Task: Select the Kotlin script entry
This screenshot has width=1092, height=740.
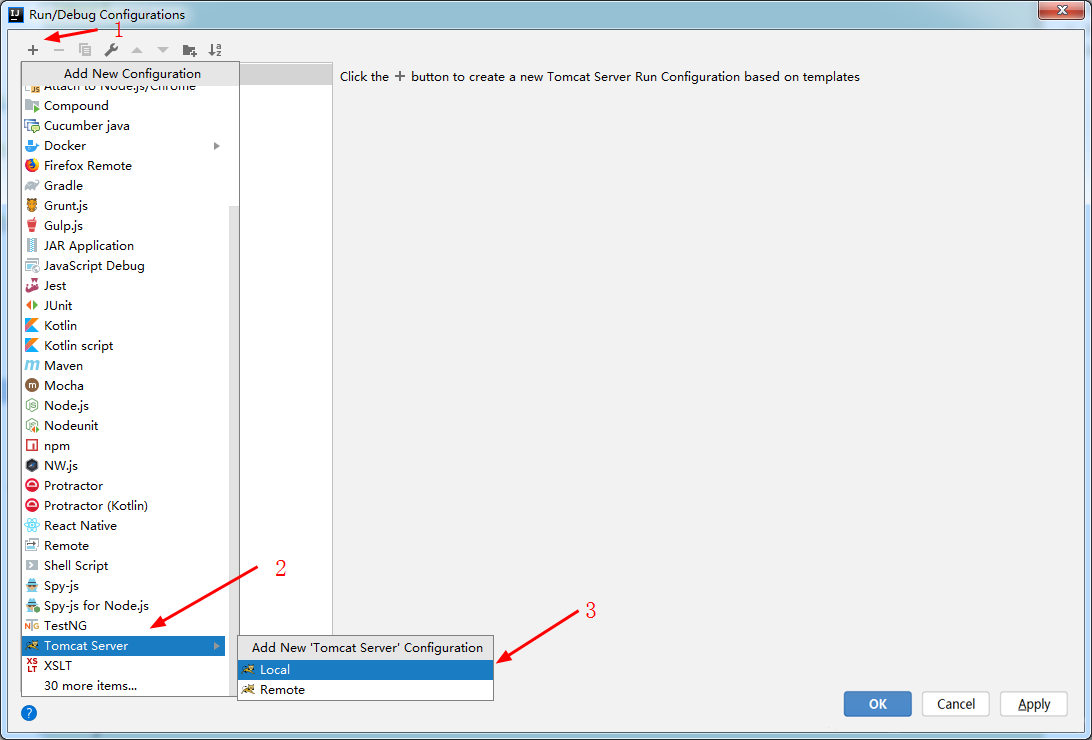Action: (x=123, y=346)
